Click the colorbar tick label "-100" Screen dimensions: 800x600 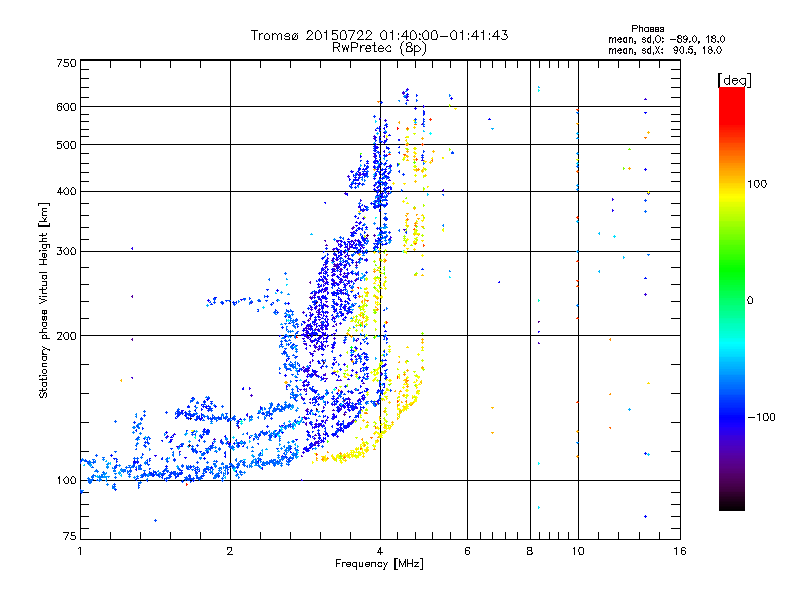point(761,417)
